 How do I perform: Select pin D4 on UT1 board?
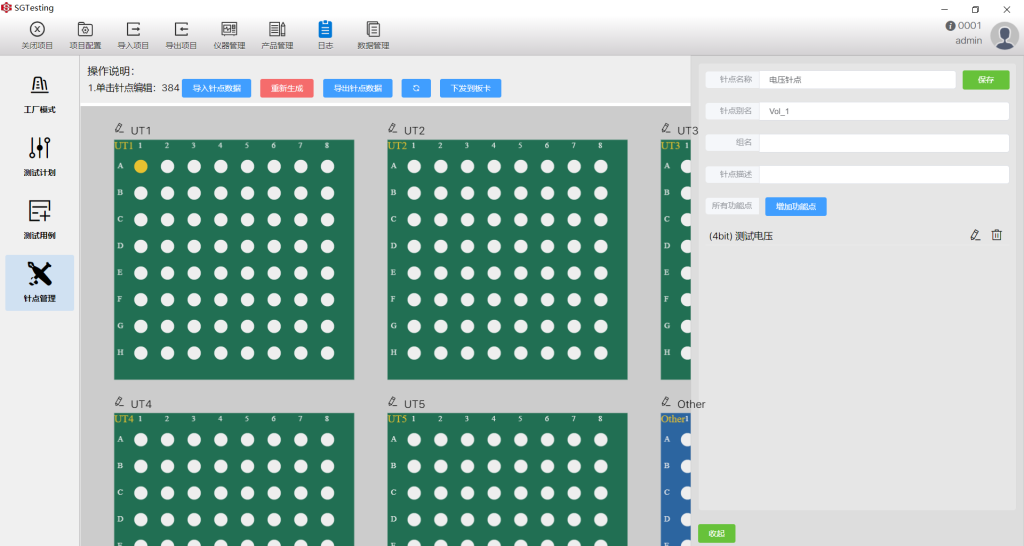pos(221,246)
